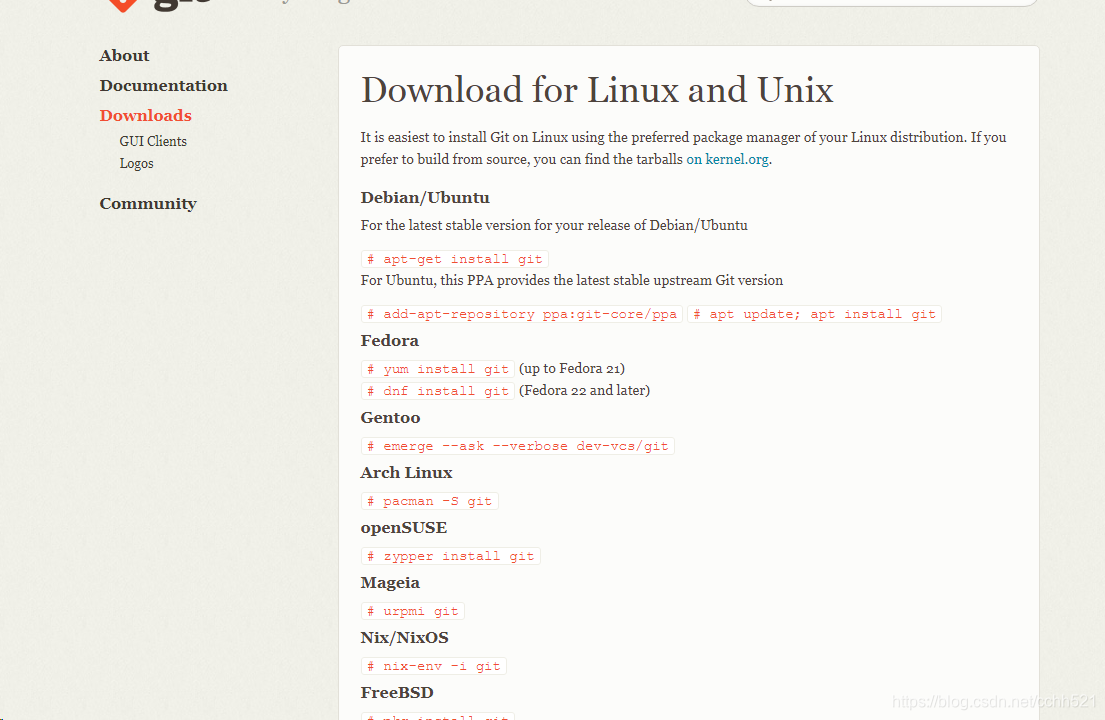
Task: Click the FreeBSD section heading
Action: (397, 693)
